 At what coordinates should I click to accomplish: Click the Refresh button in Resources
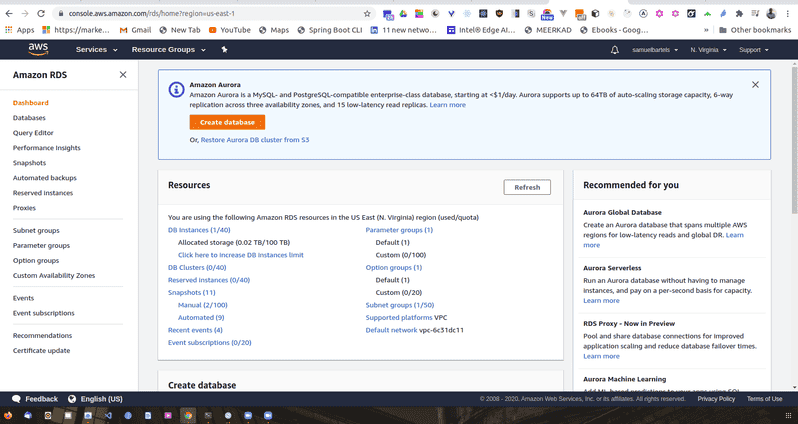[527, 187]
